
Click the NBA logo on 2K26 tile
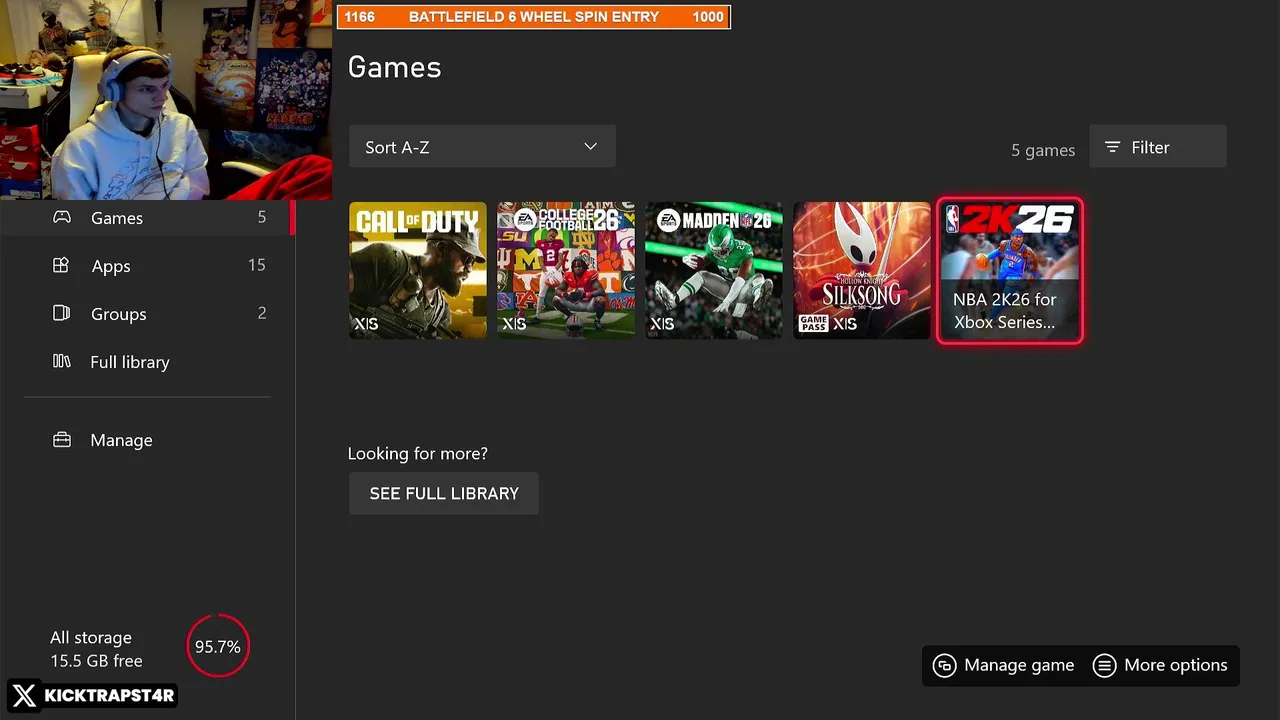(x=952, y=219)
